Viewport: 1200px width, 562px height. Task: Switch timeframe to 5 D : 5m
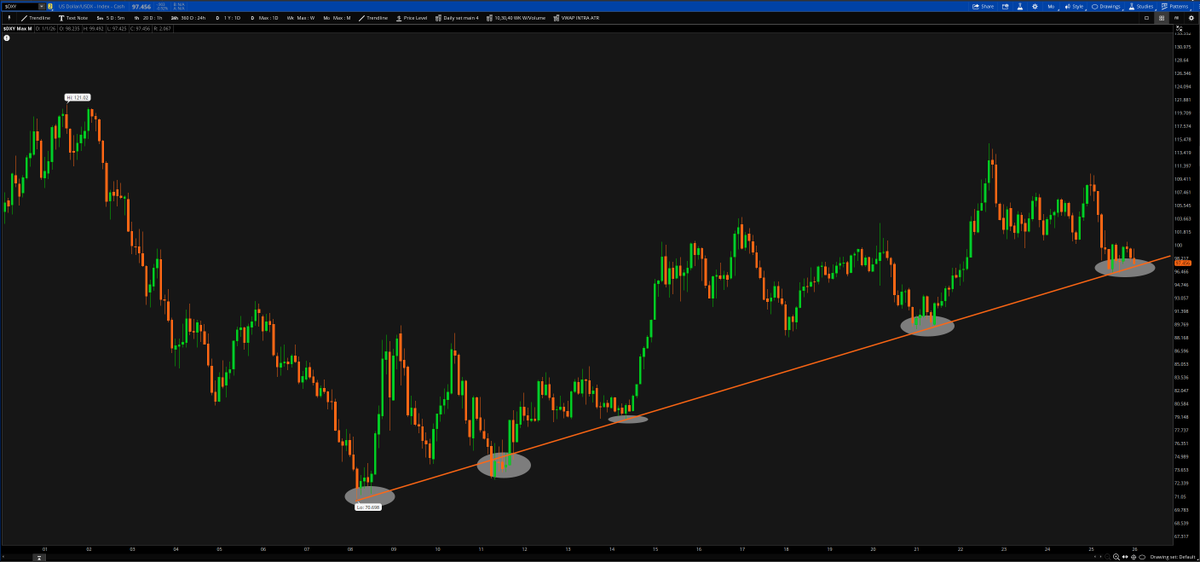(111, 18)
